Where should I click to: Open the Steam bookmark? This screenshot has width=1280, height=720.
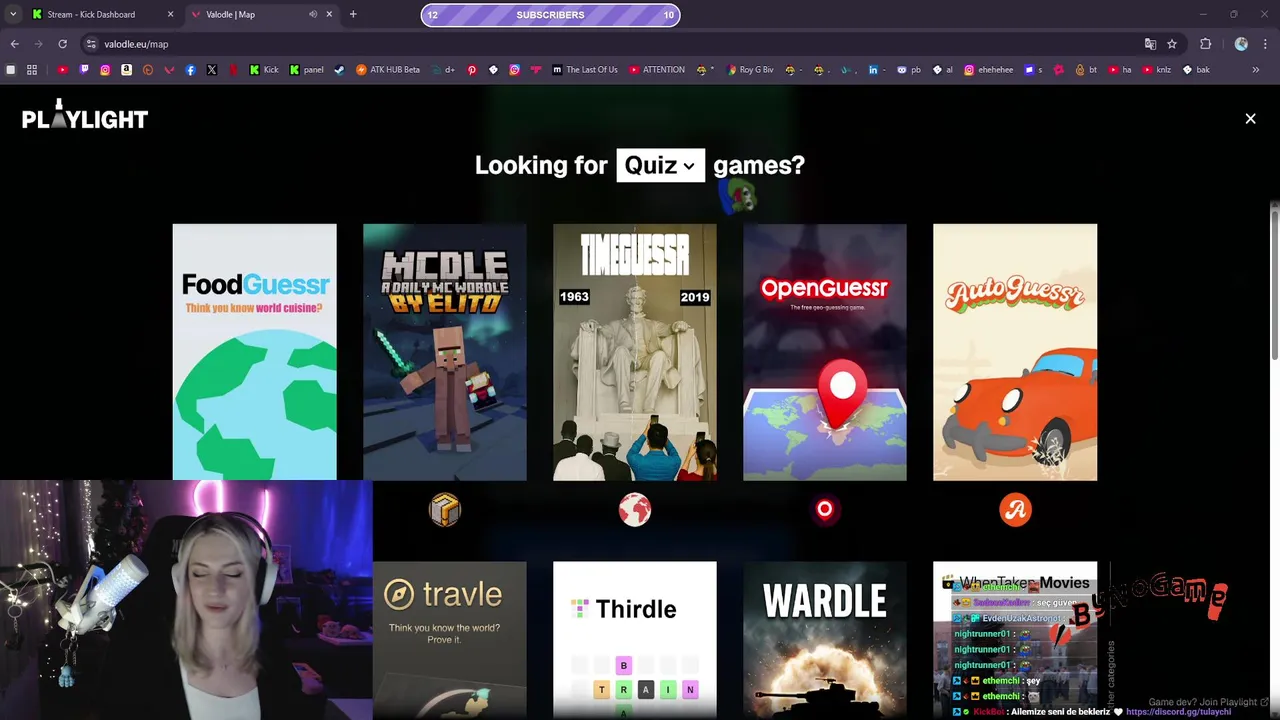(x=339, y=70)
